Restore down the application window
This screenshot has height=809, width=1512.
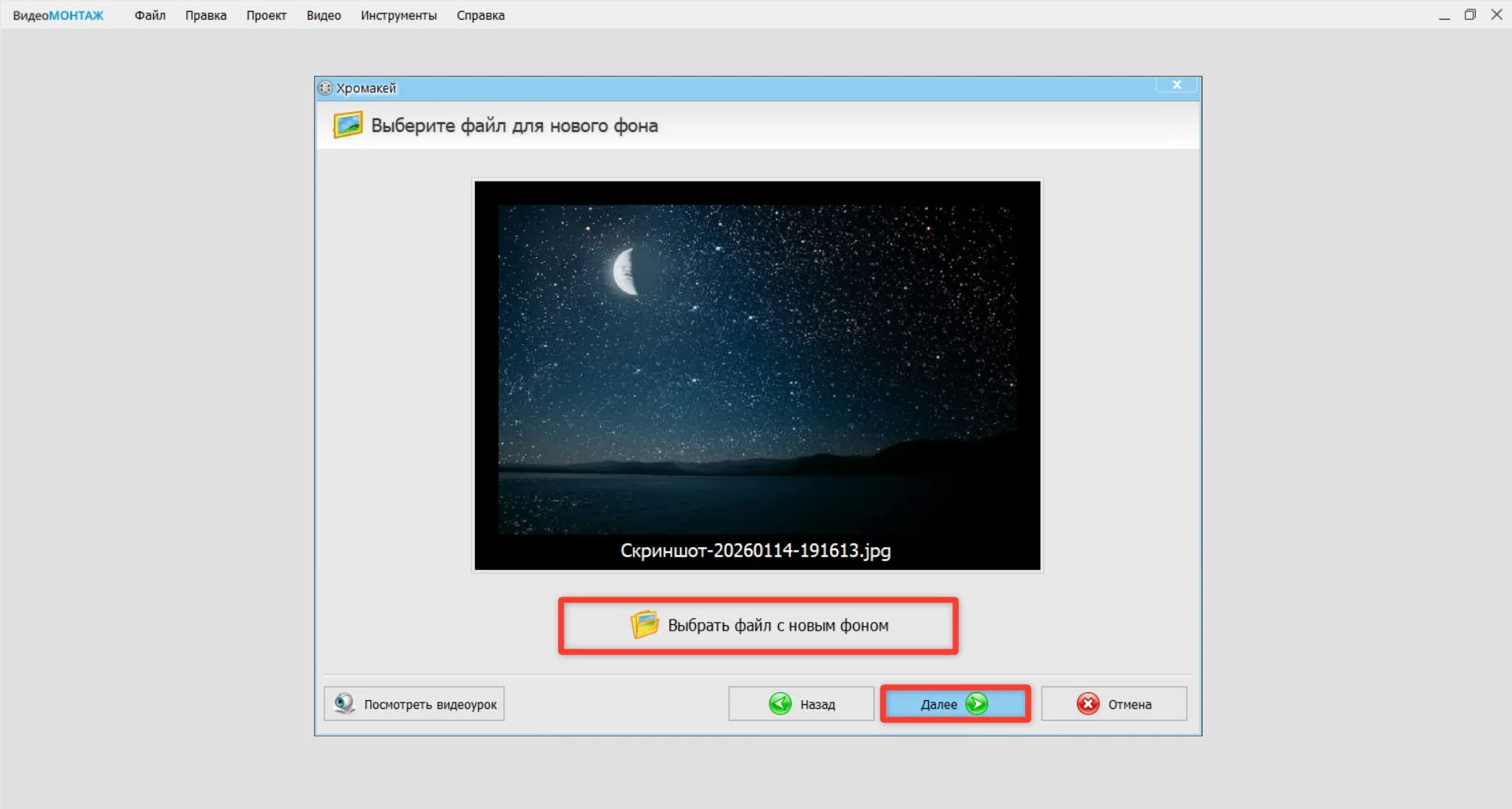click(x=1470, y=15)
